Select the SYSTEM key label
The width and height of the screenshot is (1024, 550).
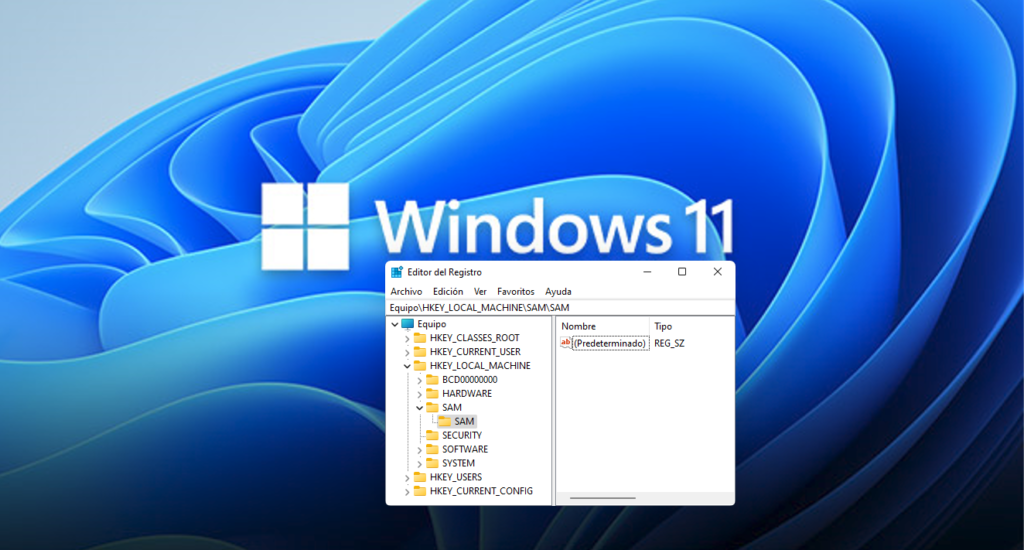[458, 463]
